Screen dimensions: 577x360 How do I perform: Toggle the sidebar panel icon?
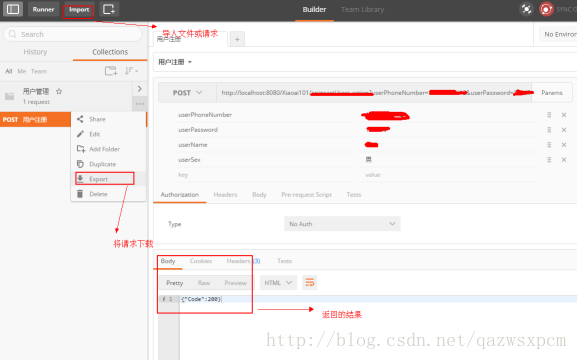click(13, 9)
